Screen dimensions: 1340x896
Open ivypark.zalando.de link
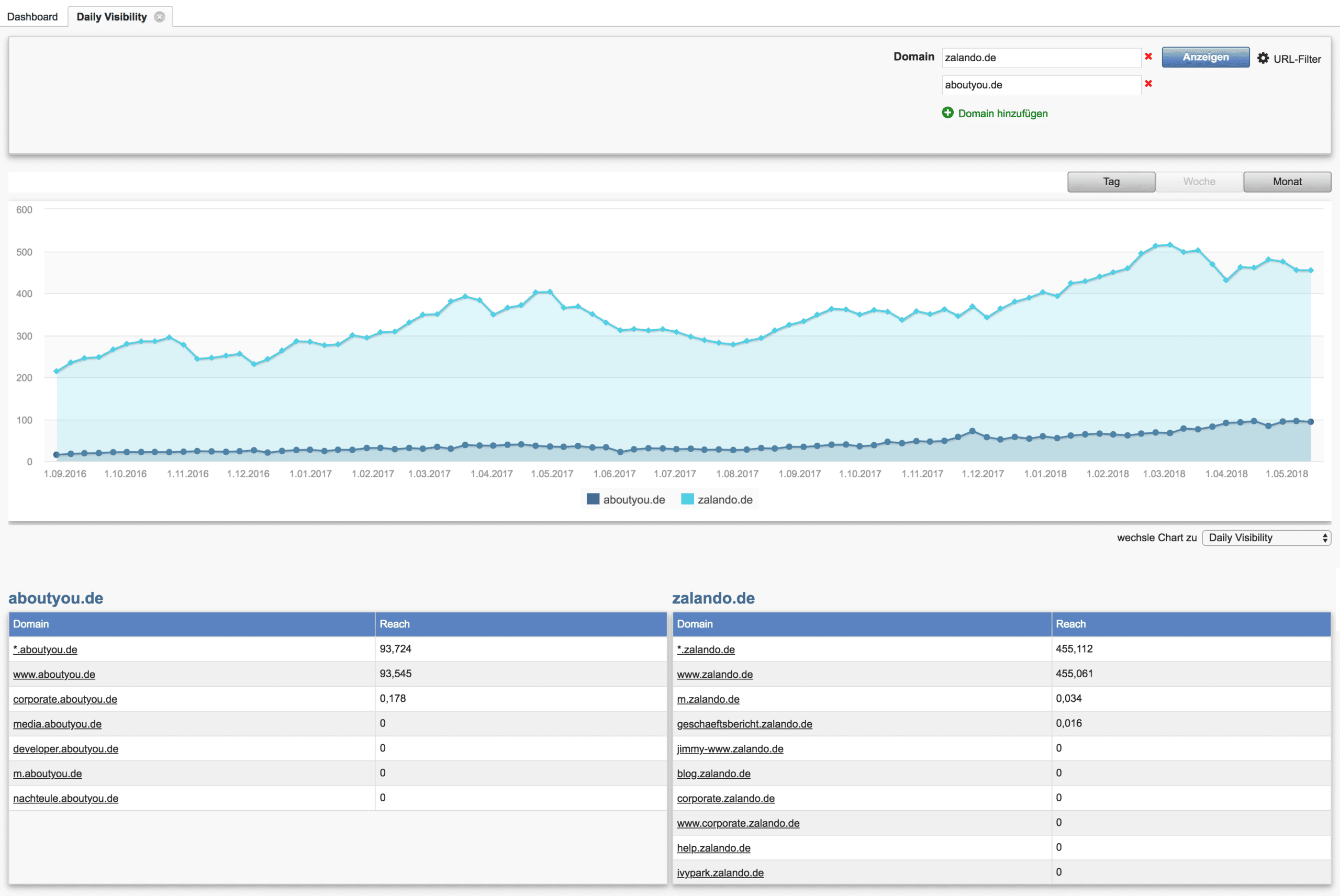coord(720,873)
